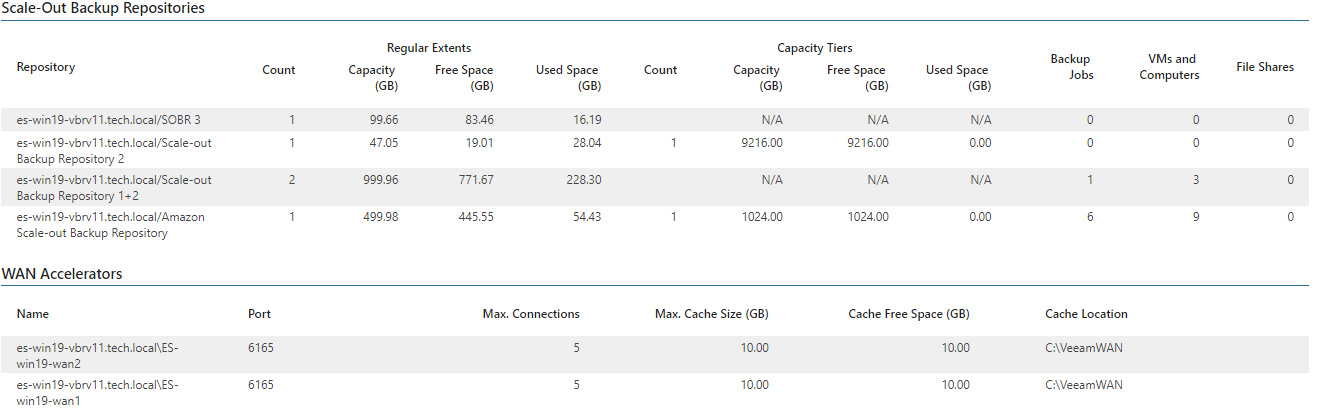Click the WAN Accelerators section title

point(62,273)
